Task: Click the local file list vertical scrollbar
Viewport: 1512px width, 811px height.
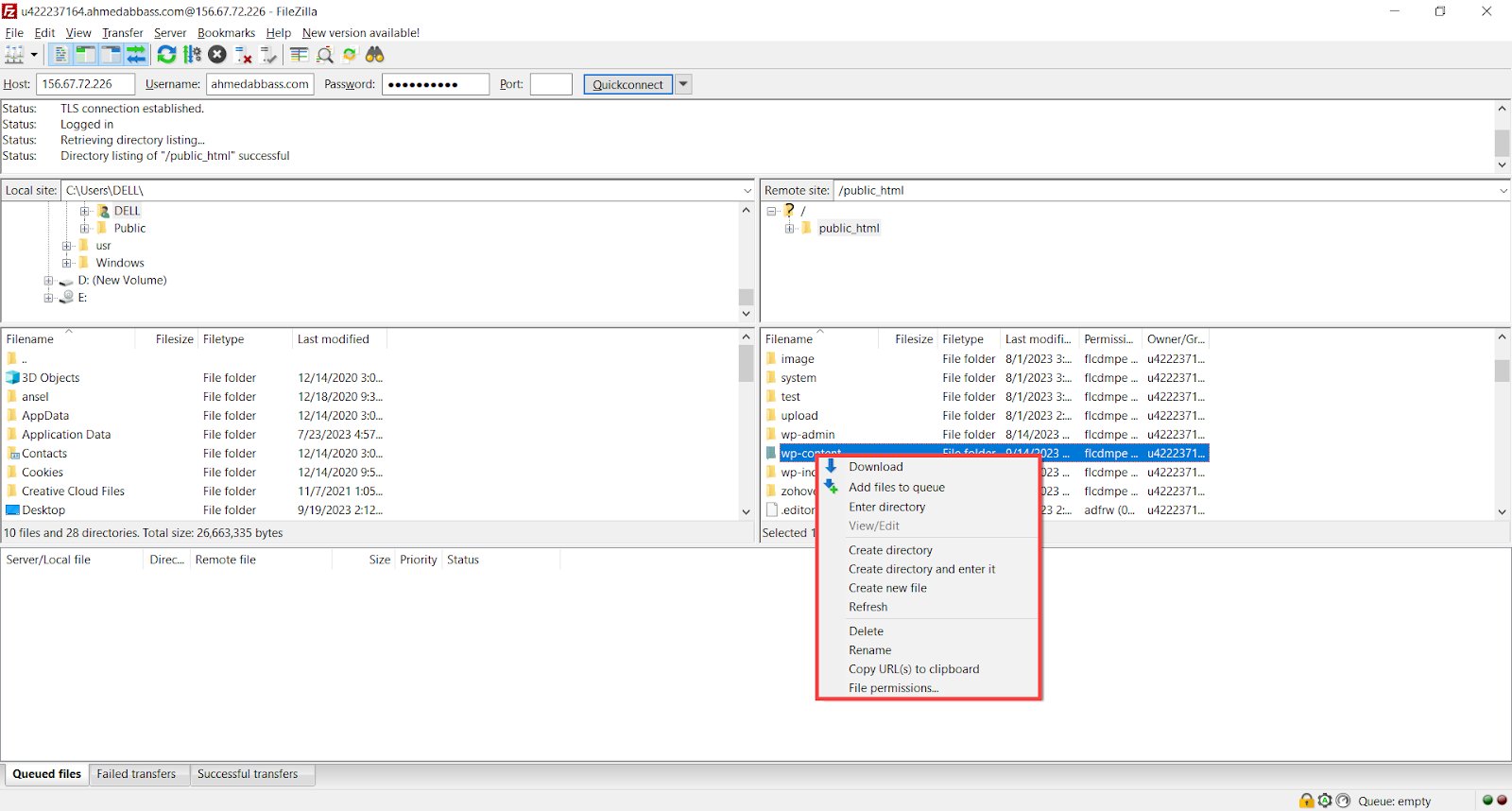Action: [x=746, y=435]
